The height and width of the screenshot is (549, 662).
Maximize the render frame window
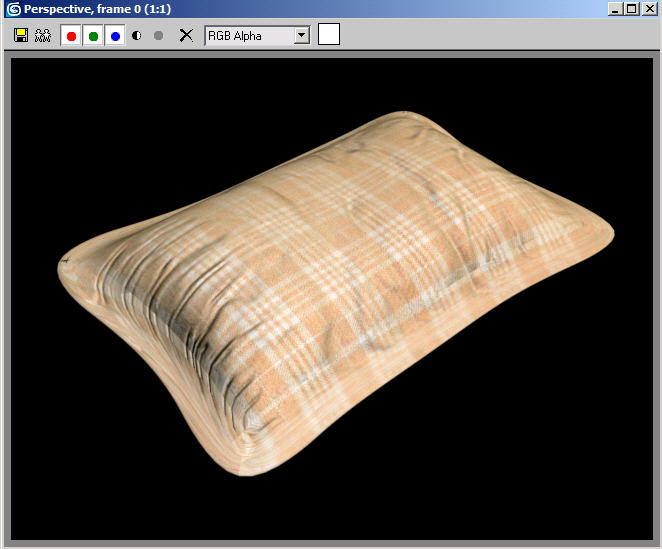630,9
